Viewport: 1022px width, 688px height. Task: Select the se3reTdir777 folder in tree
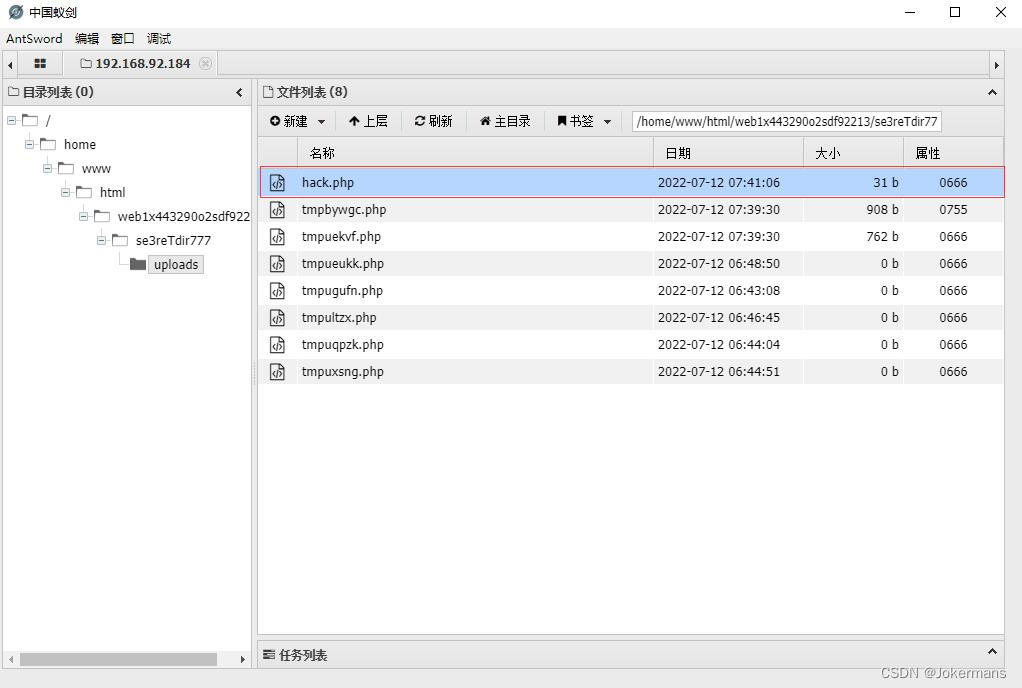tap(173, 240)
